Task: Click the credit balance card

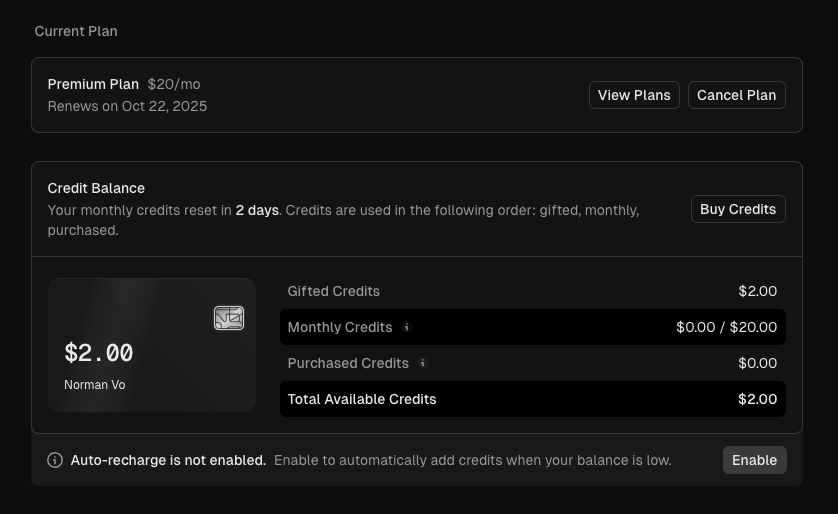Action: tap(152, 345)
